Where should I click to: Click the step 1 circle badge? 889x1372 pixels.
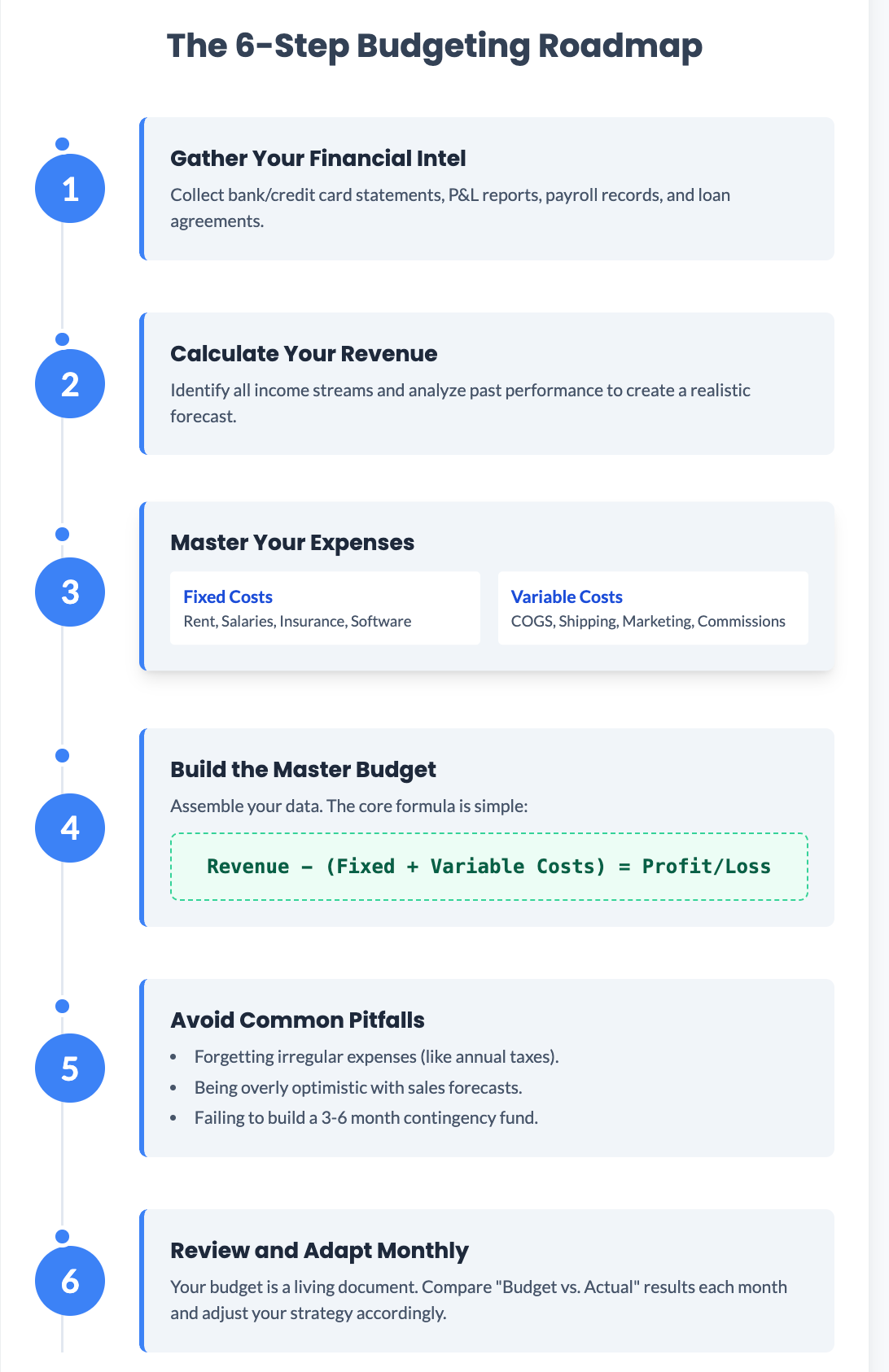pos(70,189)
